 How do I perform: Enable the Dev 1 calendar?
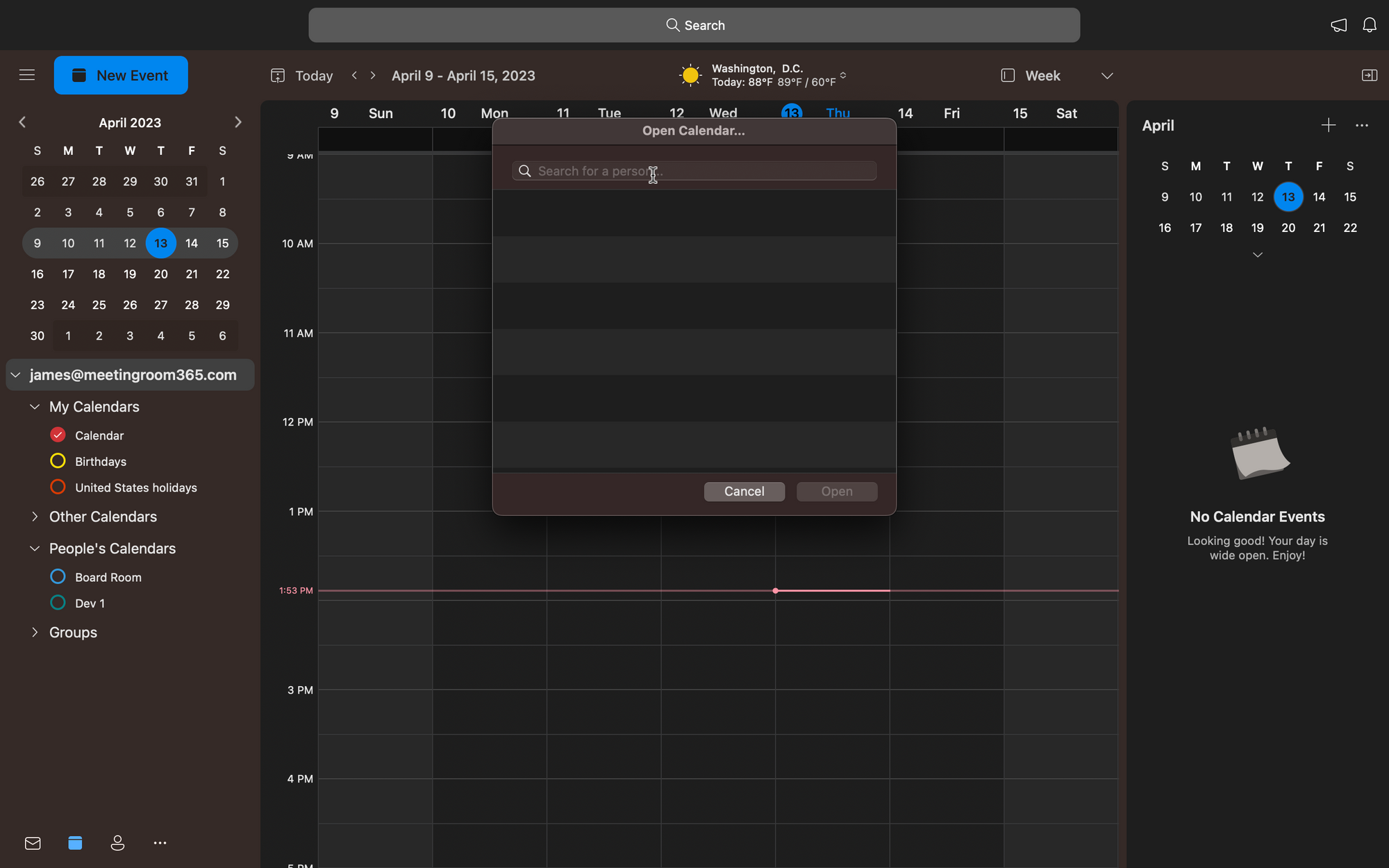(58, 603)
